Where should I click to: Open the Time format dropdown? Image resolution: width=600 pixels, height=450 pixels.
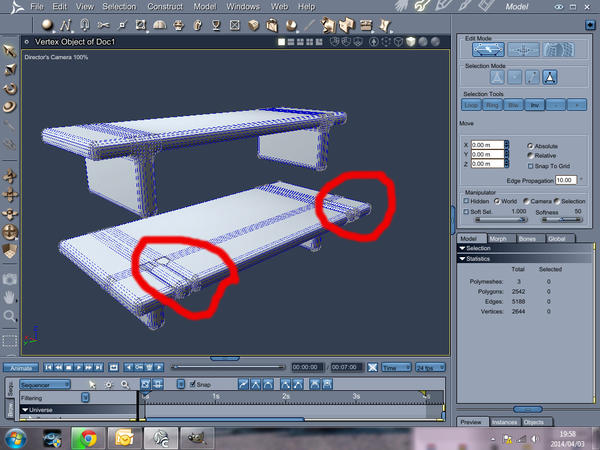coord(396,367)
